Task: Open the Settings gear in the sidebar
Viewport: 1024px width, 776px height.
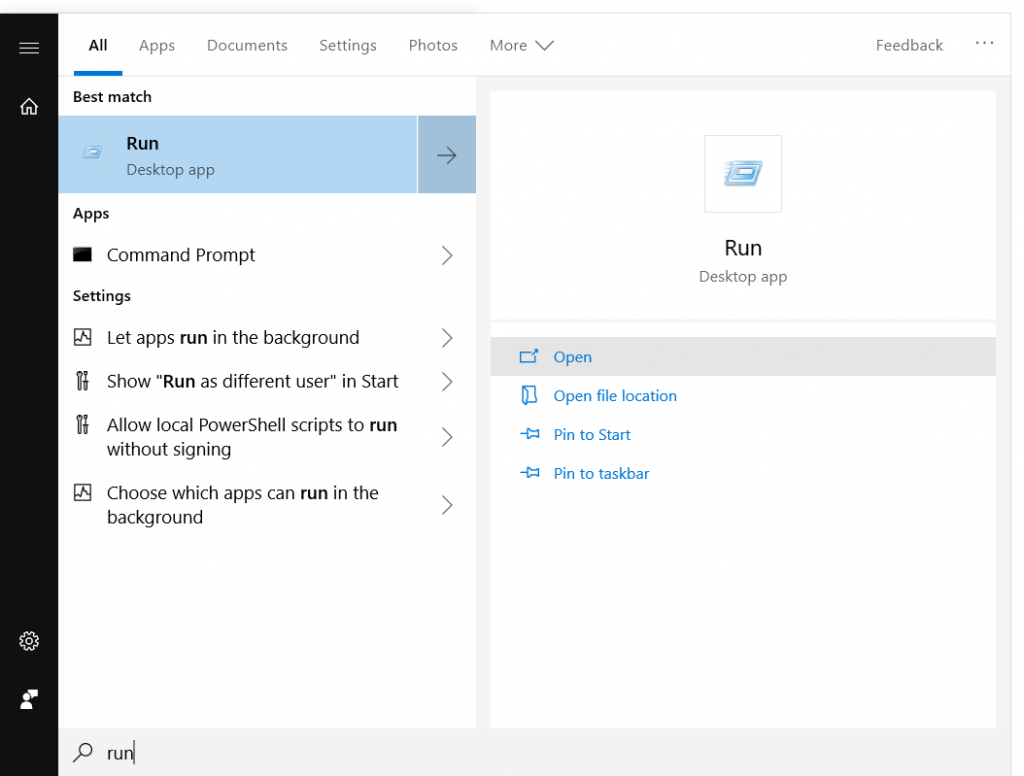Action: click(x=29, y=641)
